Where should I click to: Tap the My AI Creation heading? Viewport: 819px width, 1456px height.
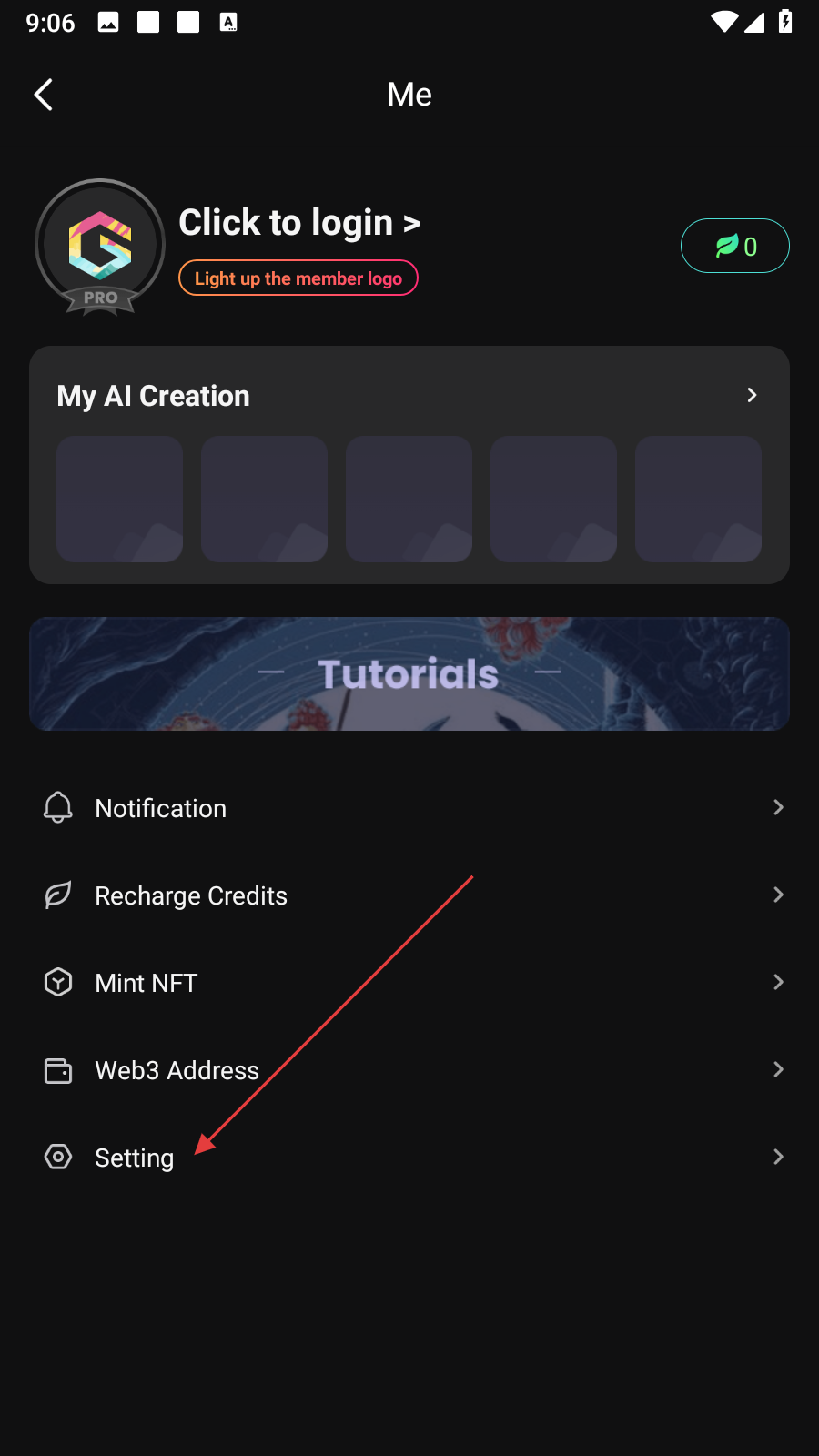point(153,396)
